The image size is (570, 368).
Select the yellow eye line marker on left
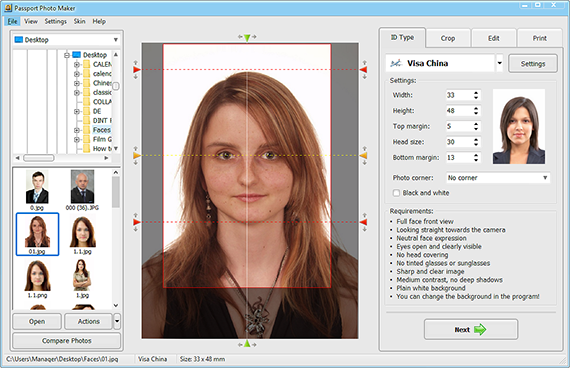[x=136, y=155]
